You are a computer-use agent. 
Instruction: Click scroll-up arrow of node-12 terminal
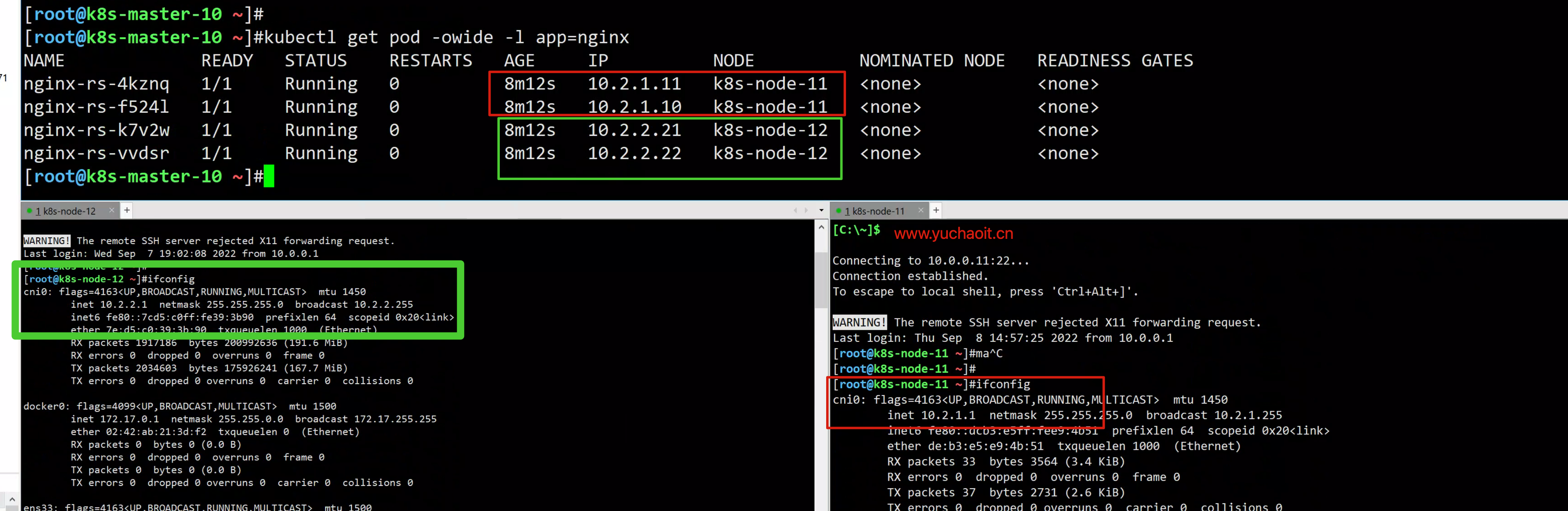[x=821, y=227]
